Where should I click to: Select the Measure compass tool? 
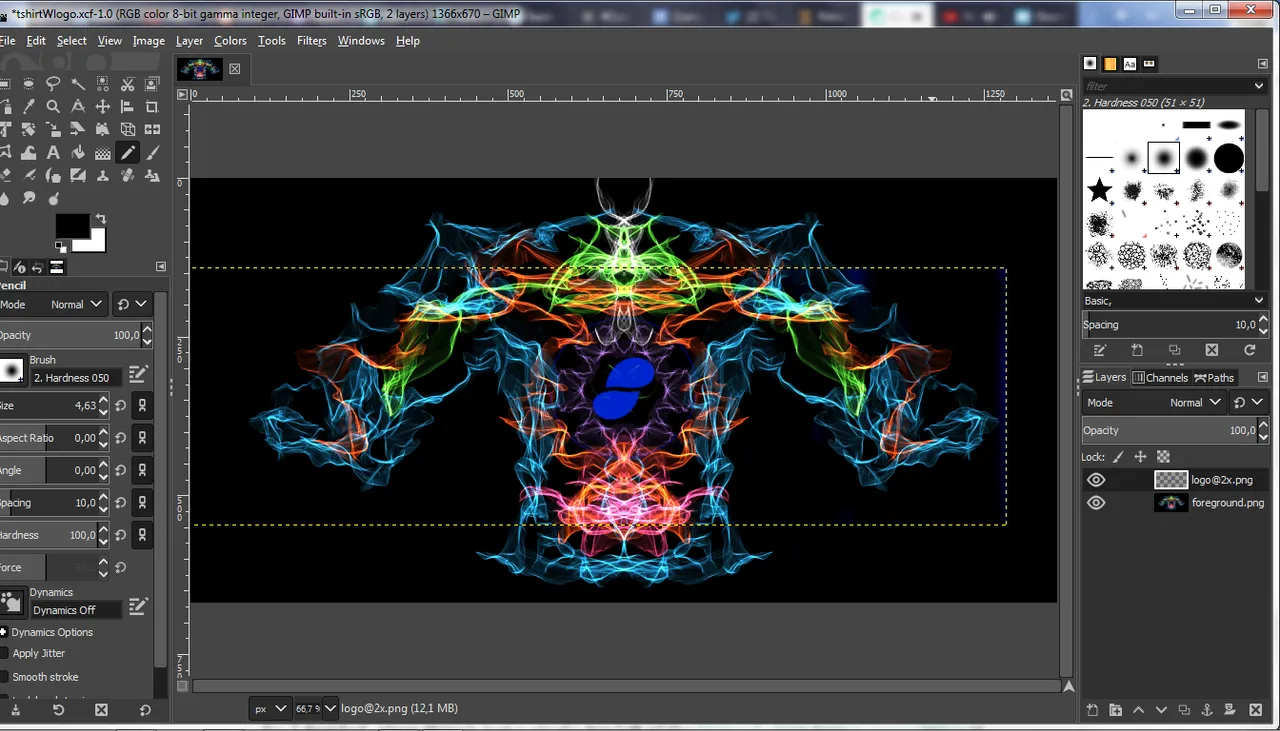pos(78,107)
